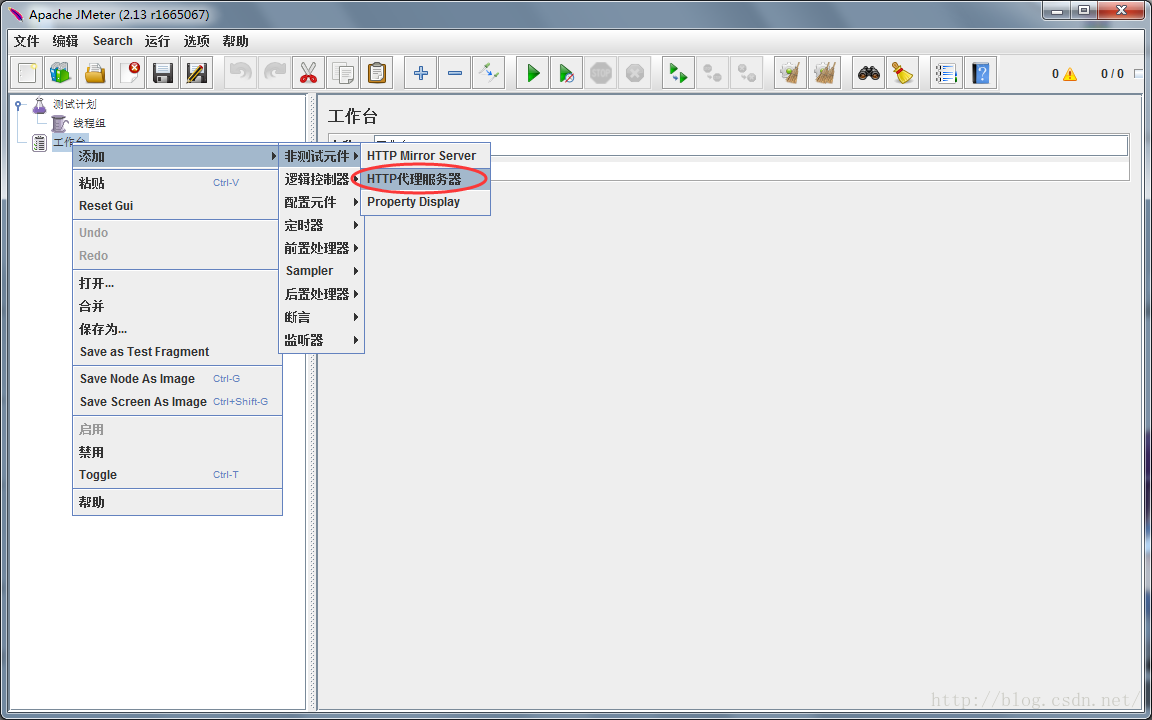Click the Open file folder icon
1152x720 pixels.
[95, 73]
